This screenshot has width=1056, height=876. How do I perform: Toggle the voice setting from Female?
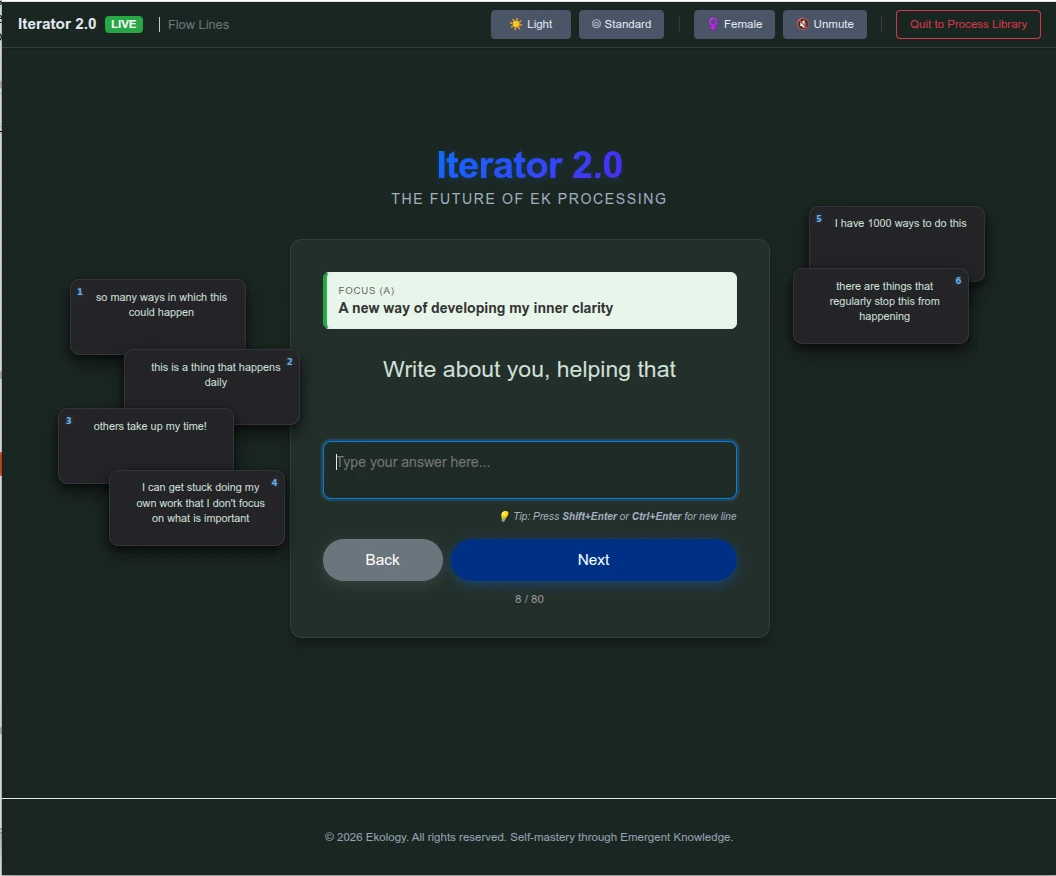[734, 24]
